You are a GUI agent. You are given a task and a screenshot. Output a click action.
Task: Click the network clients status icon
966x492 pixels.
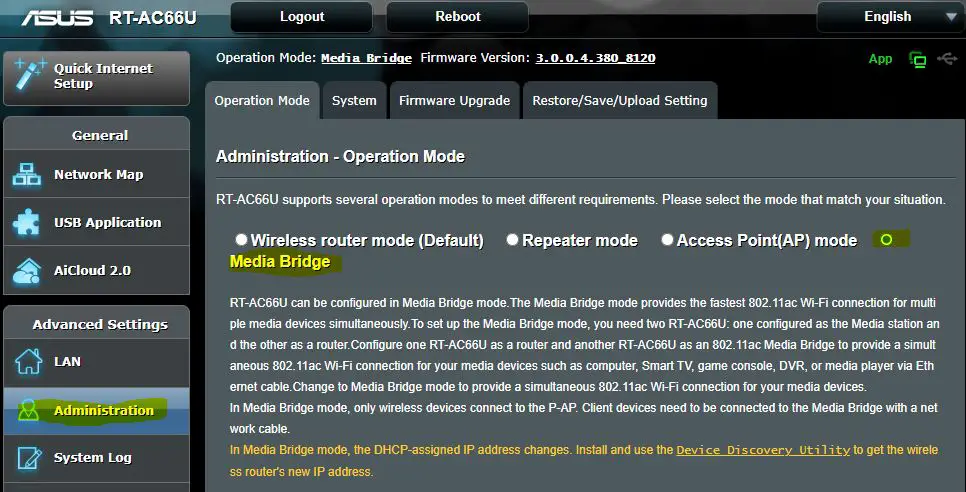918,59
